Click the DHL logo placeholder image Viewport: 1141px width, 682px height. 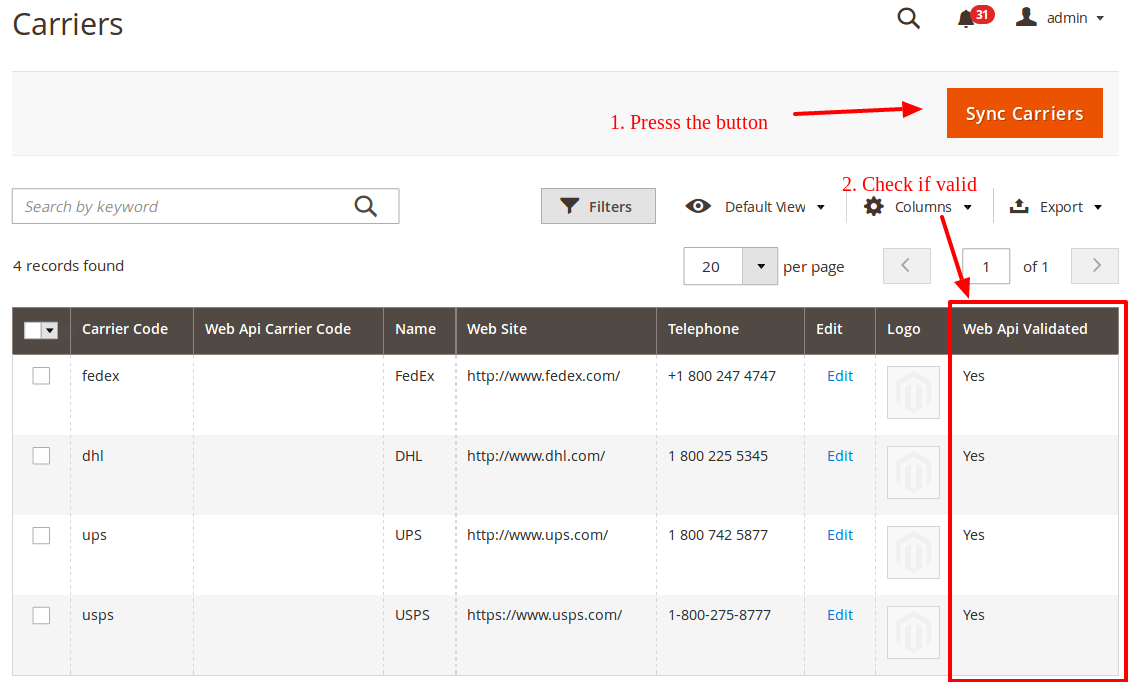[x=913, y=472]
